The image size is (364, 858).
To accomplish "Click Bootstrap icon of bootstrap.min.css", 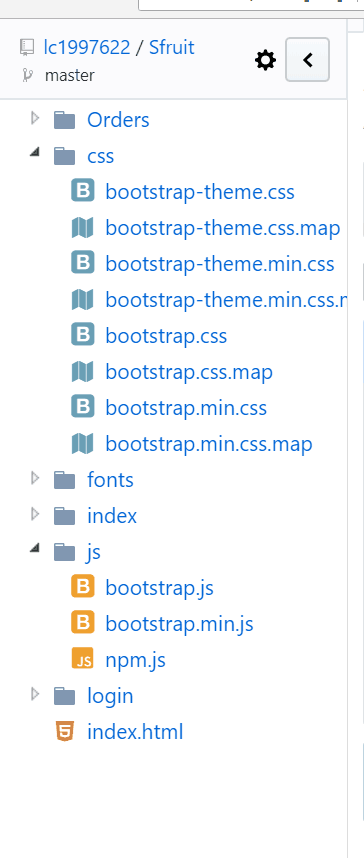I will point(83,407).
